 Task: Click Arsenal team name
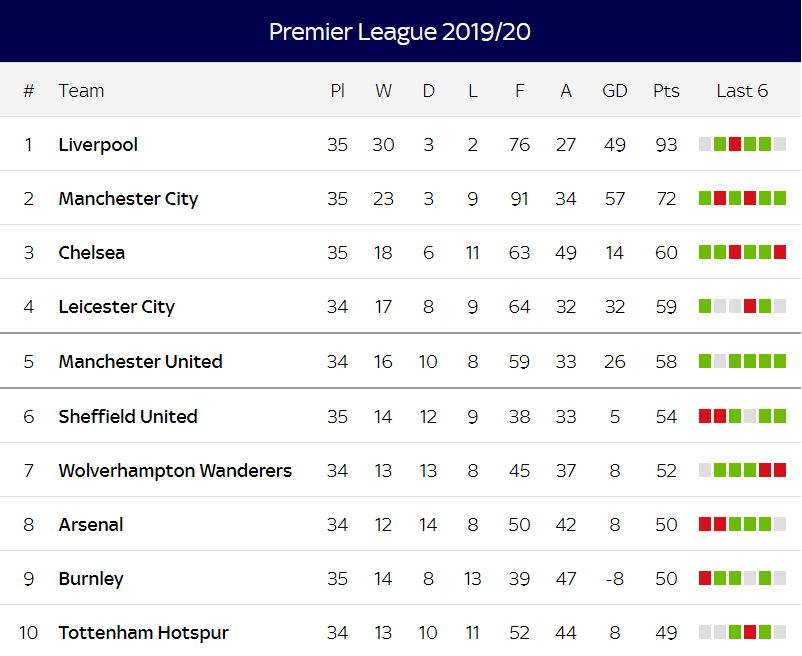coord(91,525)
